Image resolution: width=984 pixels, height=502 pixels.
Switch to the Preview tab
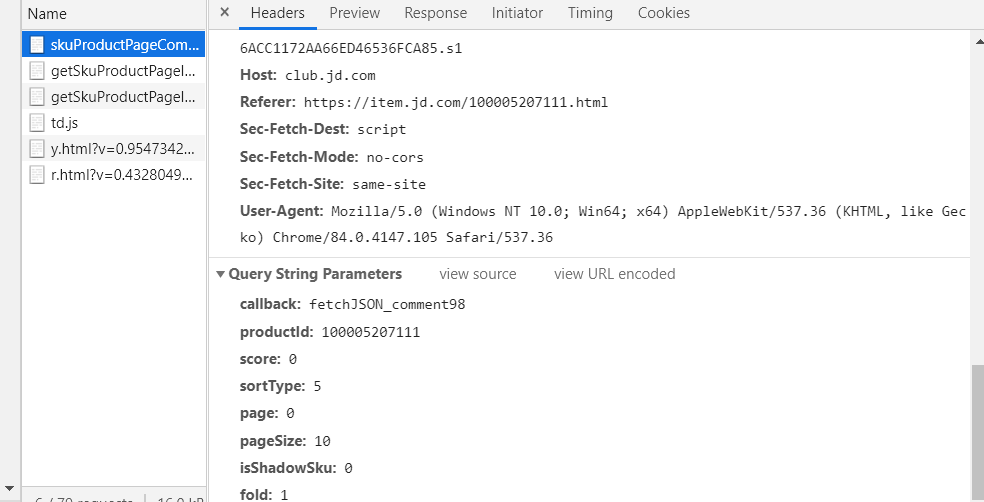click(x=354, y=13)
